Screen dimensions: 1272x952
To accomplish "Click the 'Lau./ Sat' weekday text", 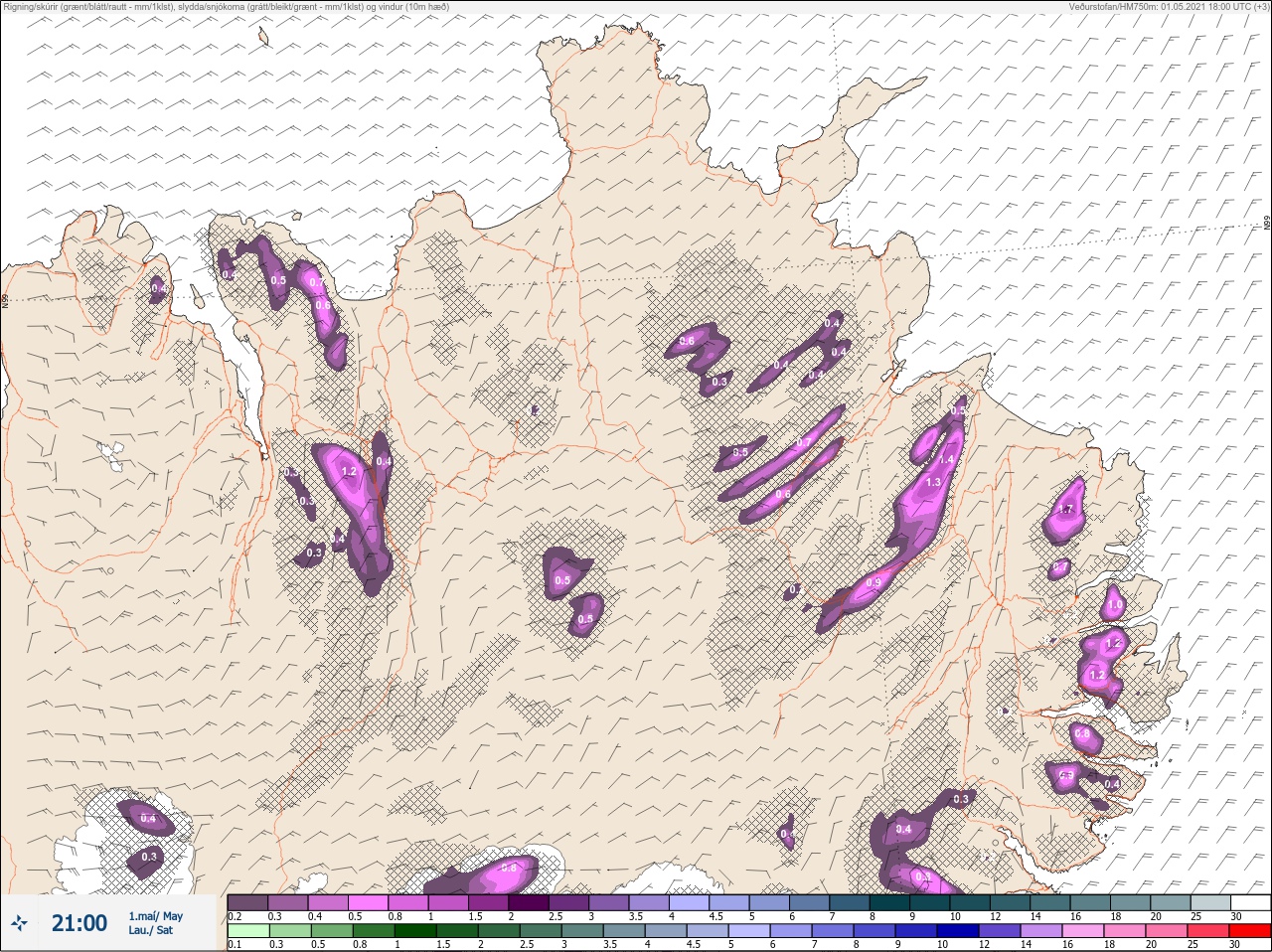I will [150, 930].
